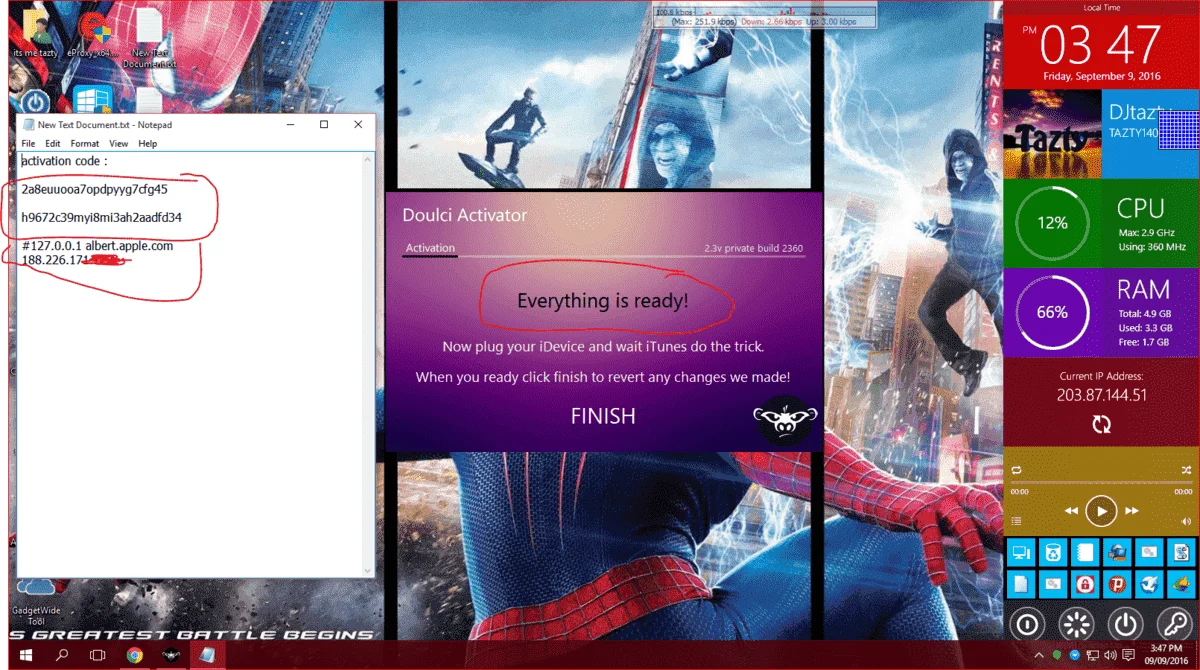Switch to Notepad on the taskbar
The width and height of the screenshot is (1200, 670).
(x=207, y=655)
